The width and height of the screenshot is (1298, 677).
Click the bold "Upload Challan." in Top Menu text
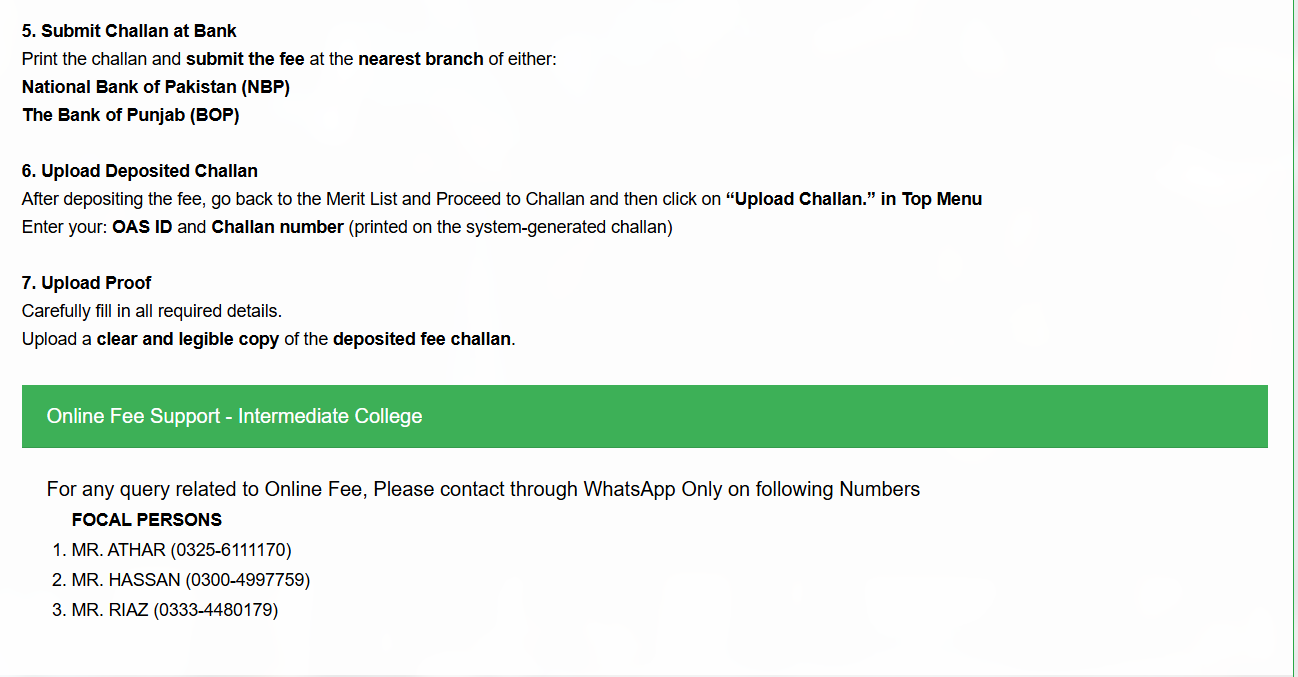point(854,199)
